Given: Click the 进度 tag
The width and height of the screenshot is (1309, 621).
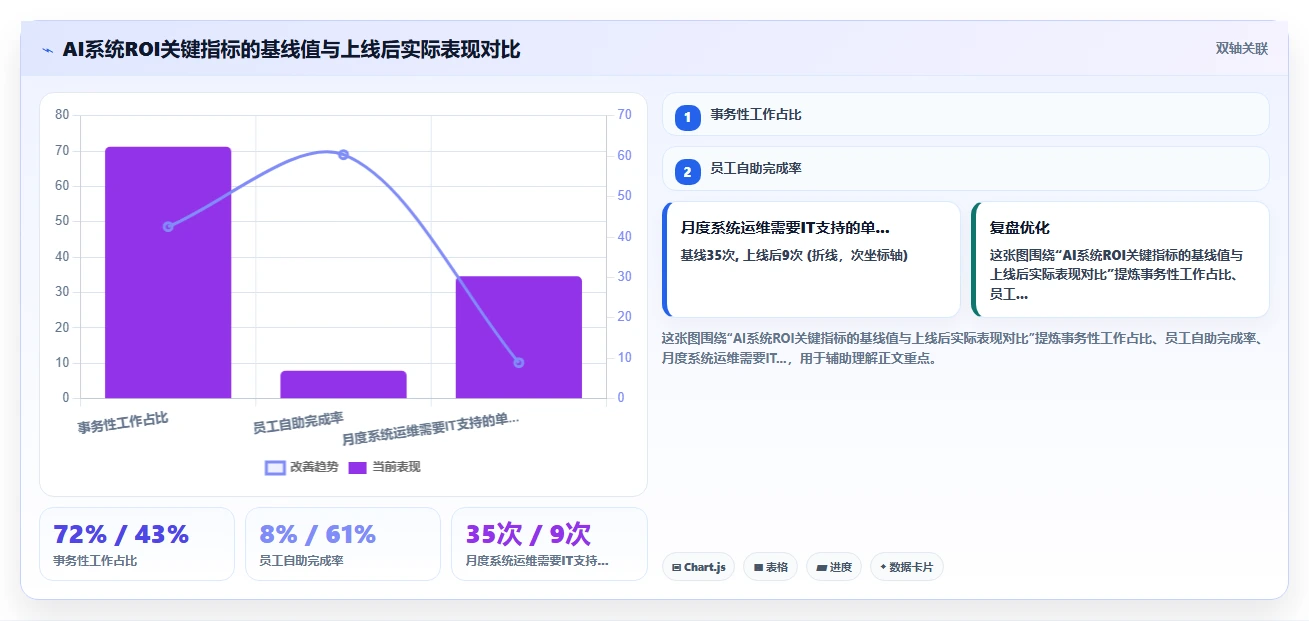Looking at the screenshot, I should pyautogui.click(x=834, y=567).
